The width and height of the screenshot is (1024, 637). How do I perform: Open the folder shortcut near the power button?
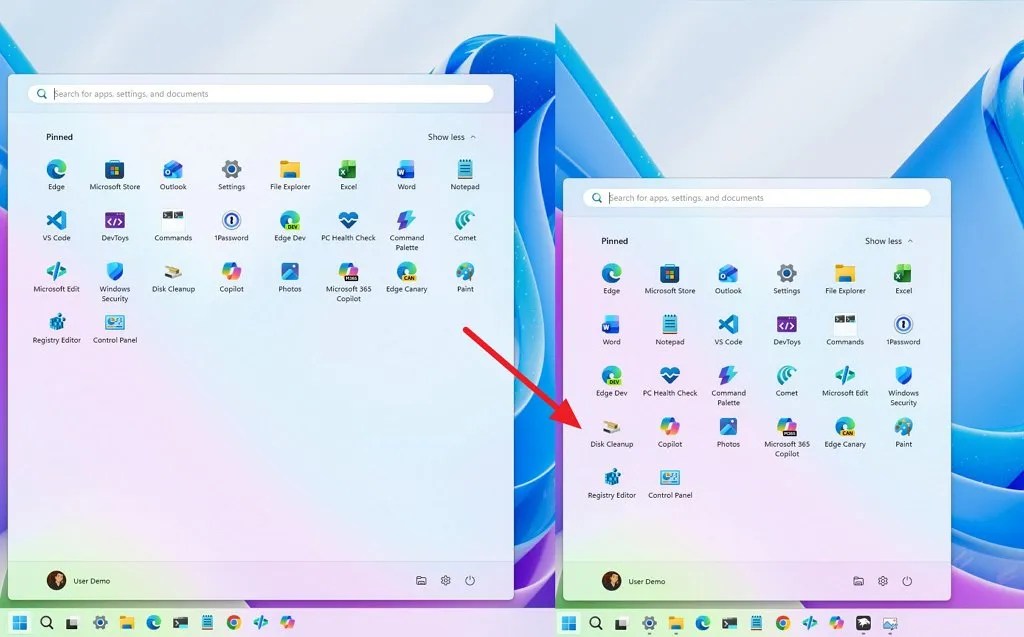(421, 580)
